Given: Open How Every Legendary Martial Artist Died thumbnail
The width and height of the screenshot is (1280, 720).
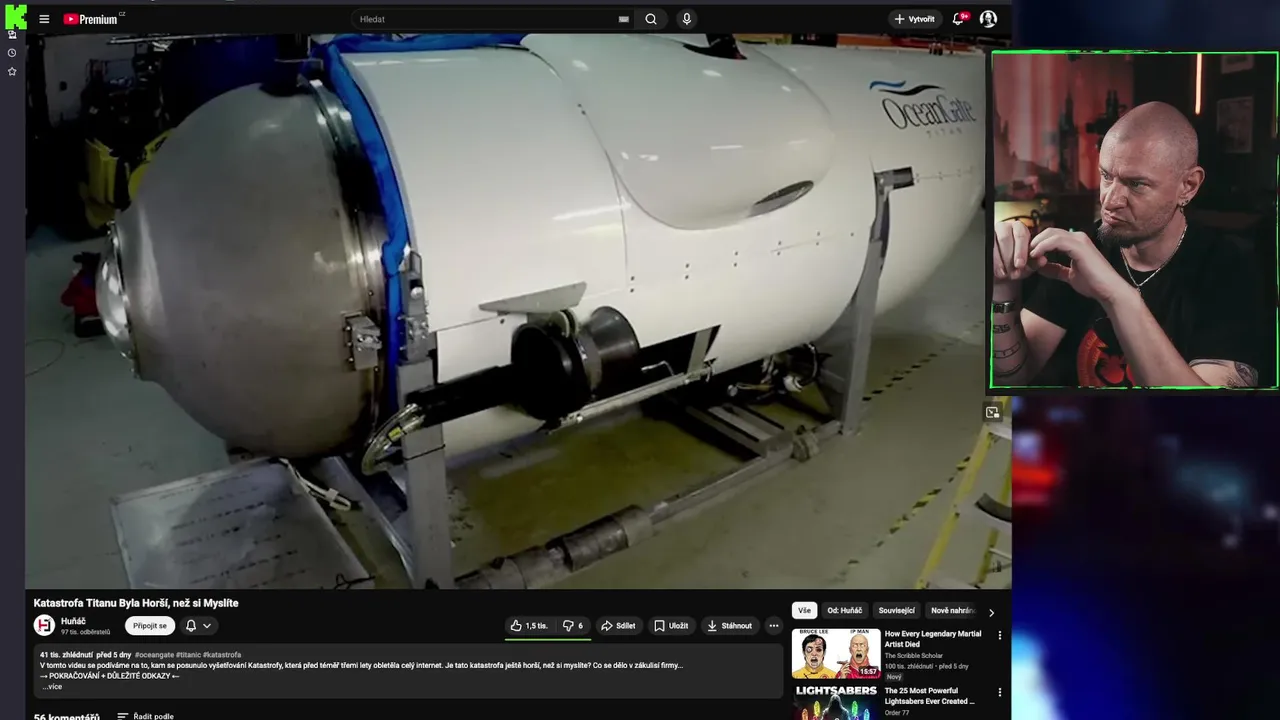Looking at the screenshot, I should pos(836,653).
